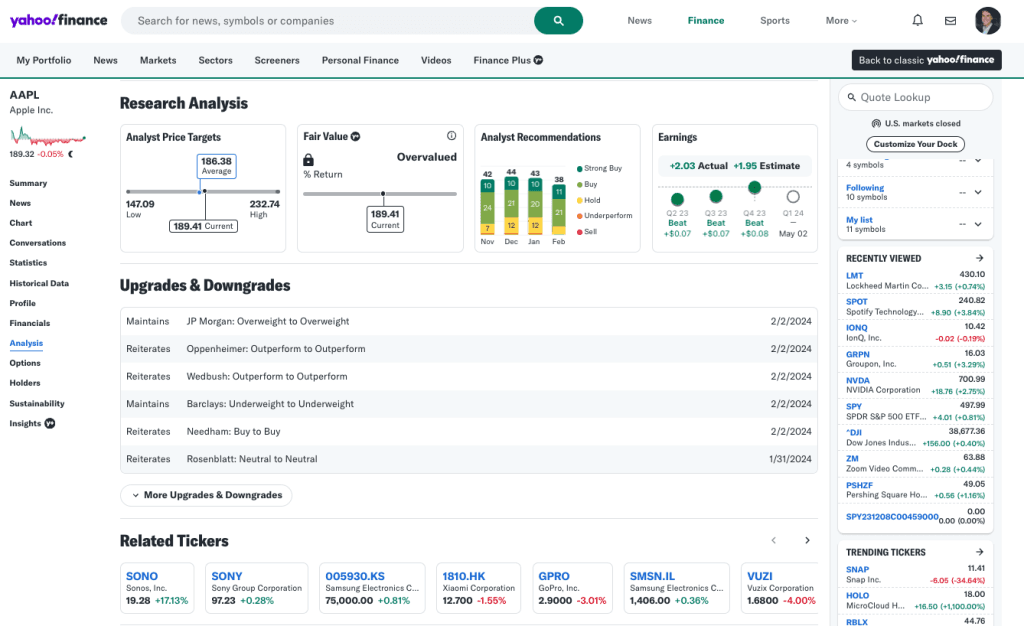Open the Options sidebar link
The height and width of the screenshot is (626, 1024).
25,363
